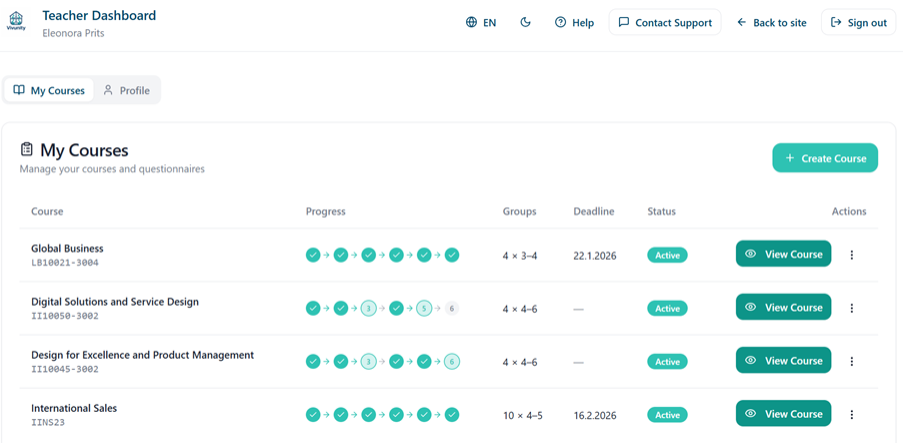904x444 pixels.
Task: Click the Course column header
Action: [47, 212]
